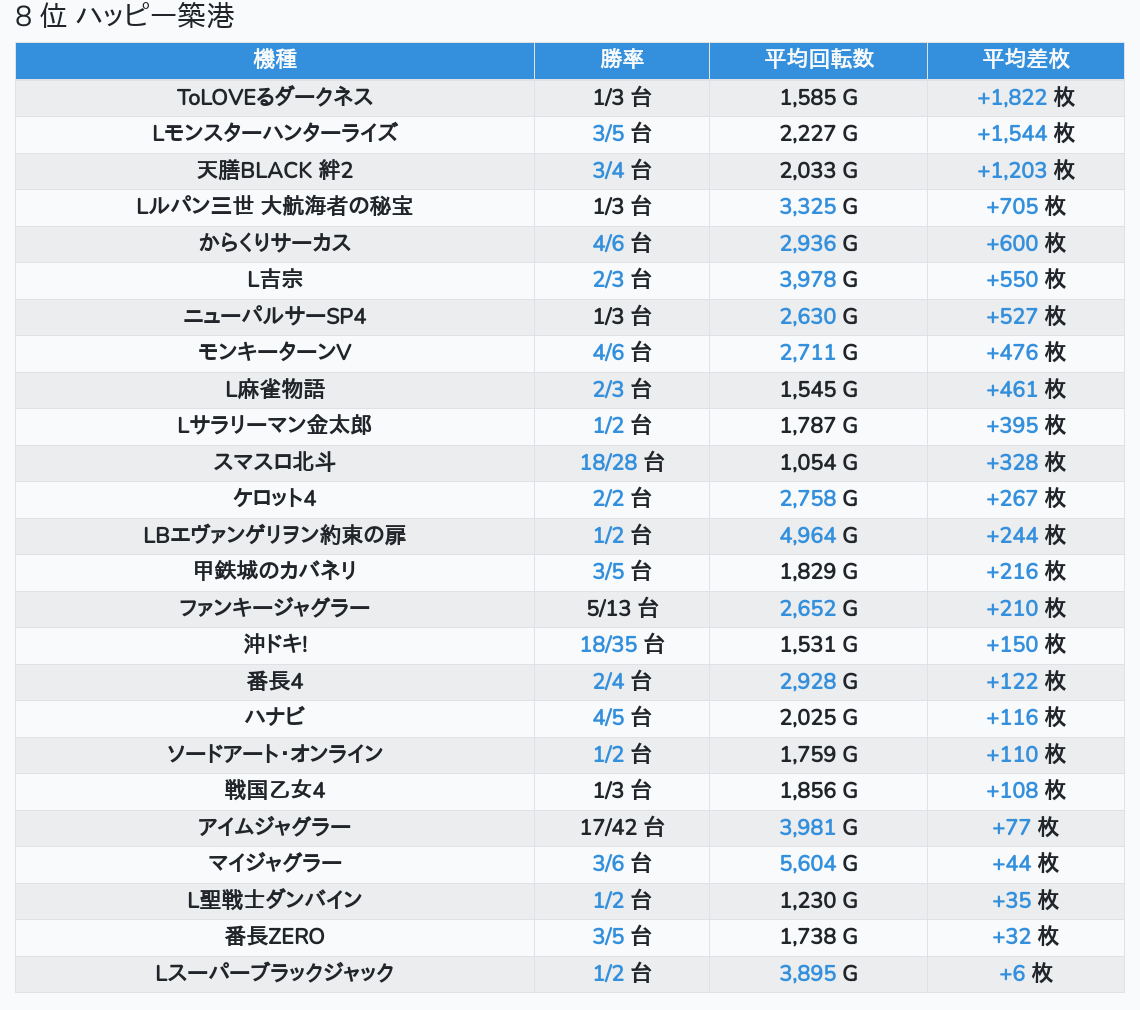The image size is (1140, 1010).
Task: Select the heading 8 位 ハッピー築港
Action: [124, 16]
